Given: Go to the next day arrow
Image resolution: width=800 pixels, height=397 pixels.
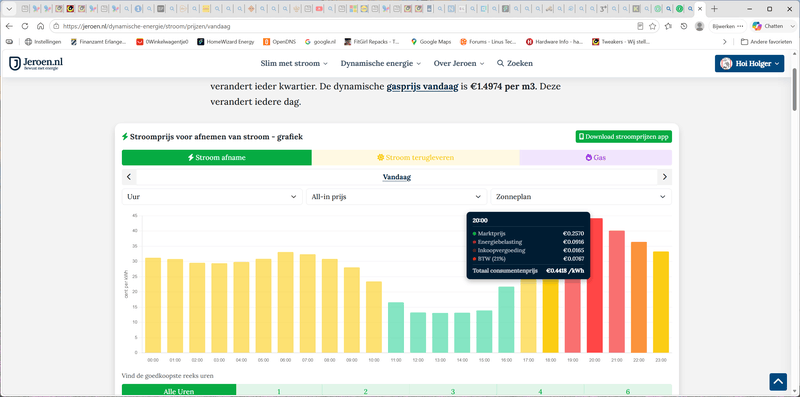Looking at the screenshot, I should pyautogui.click(x=664, y=177).
